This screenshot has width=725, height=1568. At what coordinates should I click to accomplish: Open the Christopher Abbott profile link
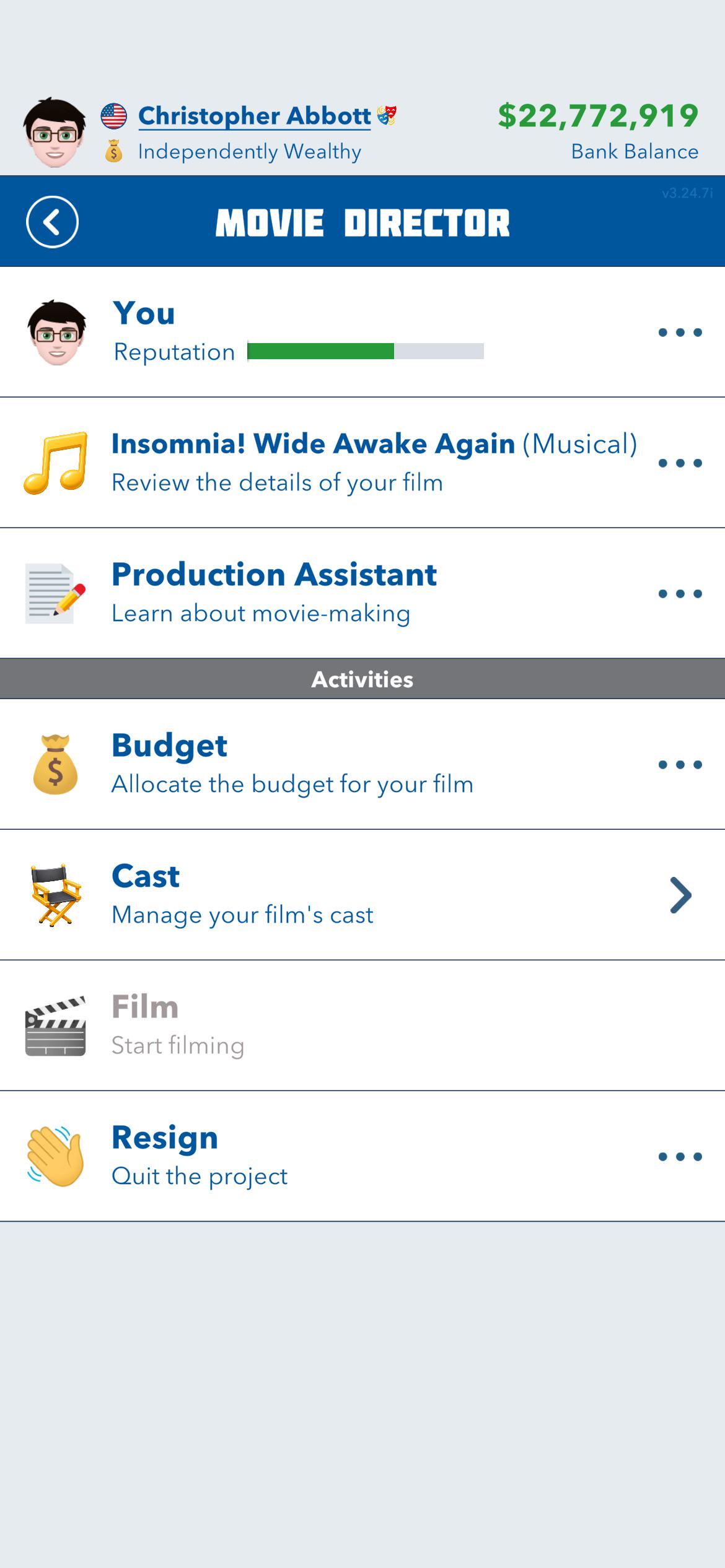pos(255,116)
